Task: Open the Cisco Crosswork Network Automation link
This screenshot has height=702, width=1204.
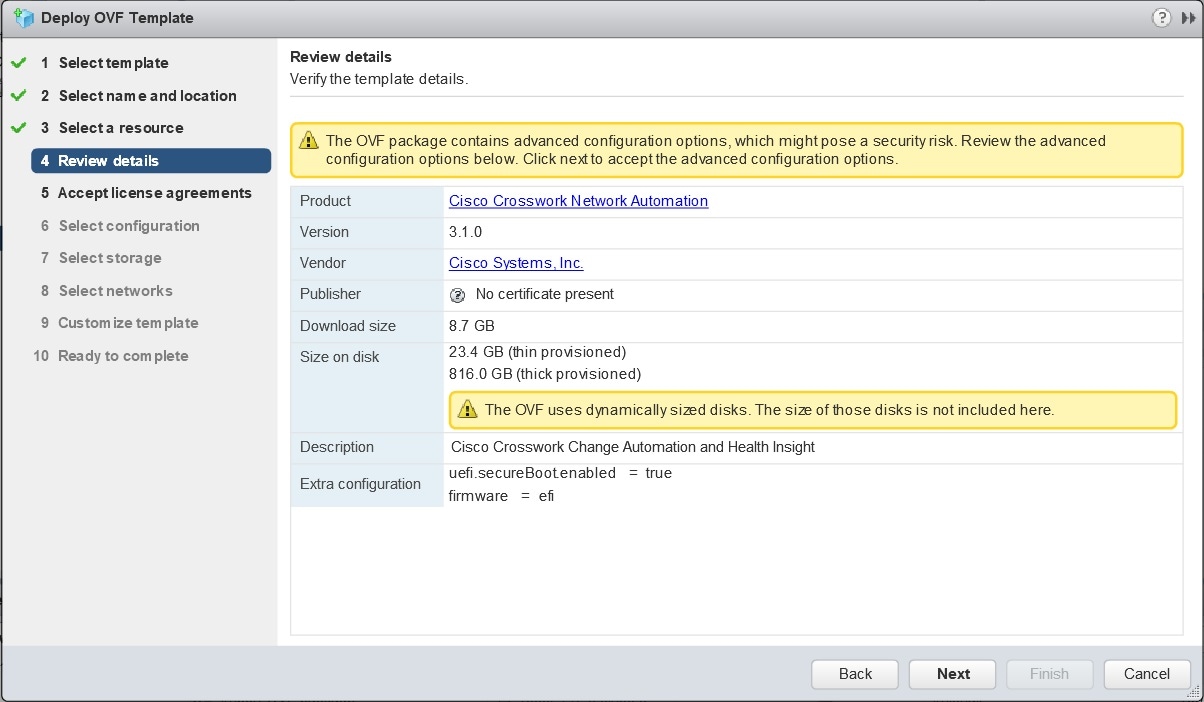Action: tap(578, 201)
